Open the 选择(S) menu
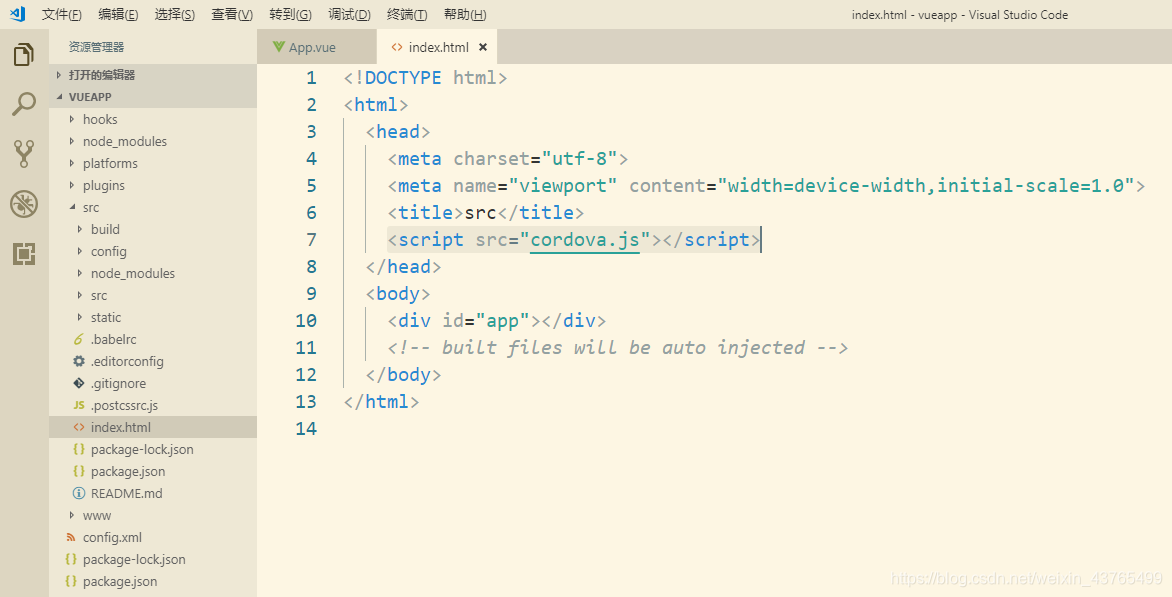Viewport: 1172px width, 597px height. (175, 14)
